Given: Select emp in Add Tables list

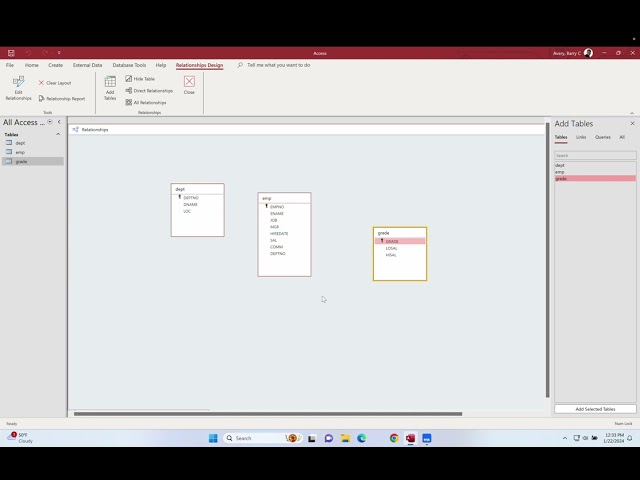Looking at the screenshot, I should click(595, 172).
